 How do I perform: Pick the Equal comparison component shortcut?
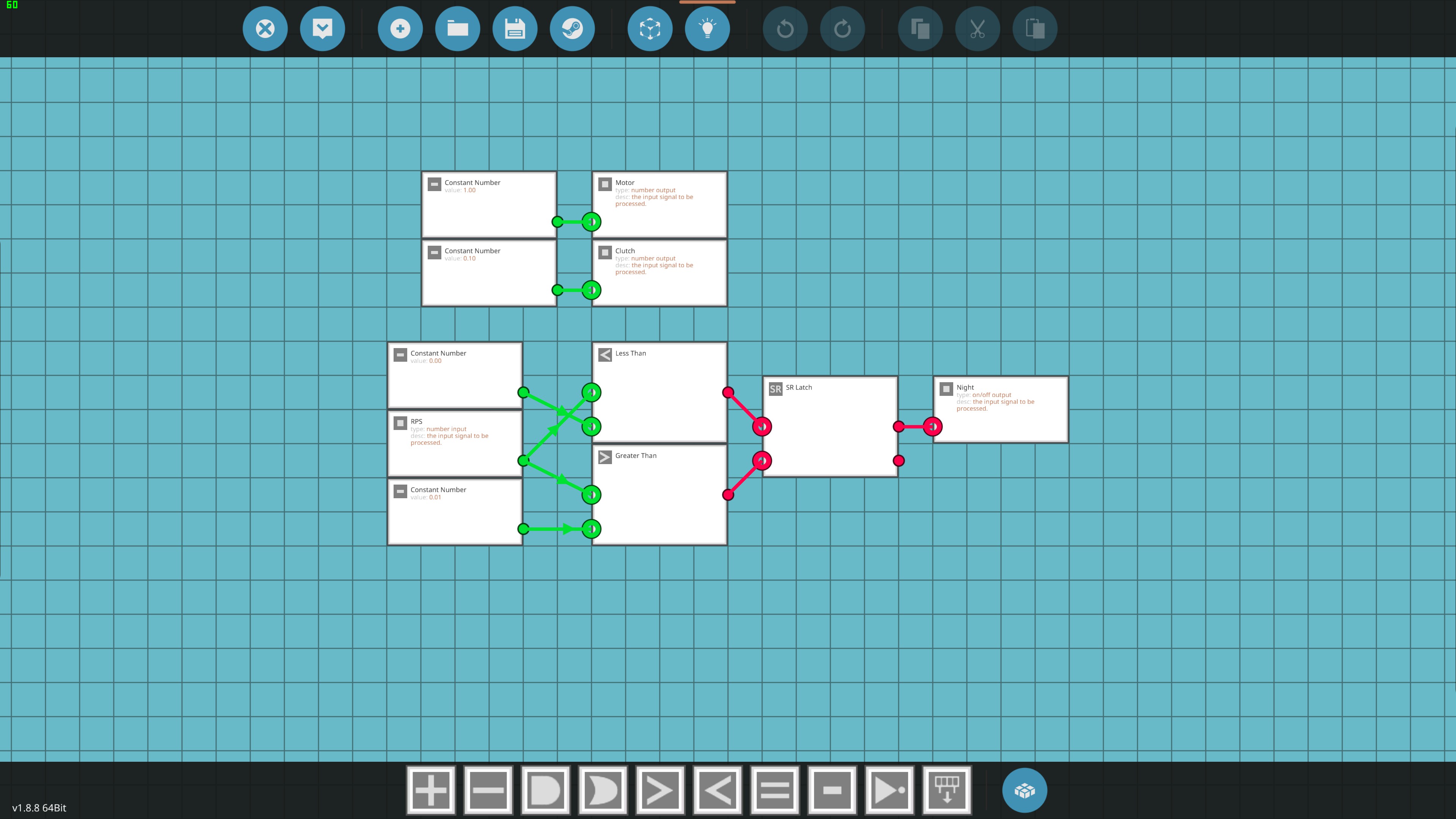[774, 789]
